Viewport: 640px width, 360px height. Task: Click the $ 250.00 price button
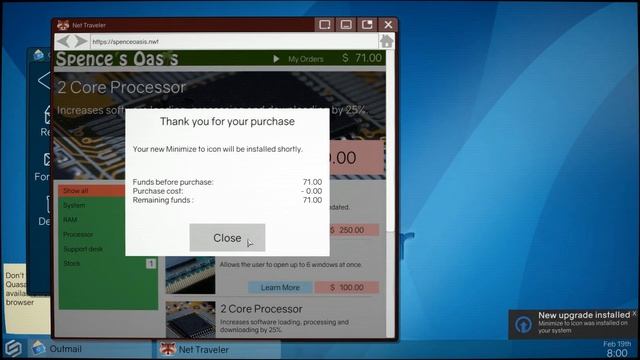(x=353, y=230)
